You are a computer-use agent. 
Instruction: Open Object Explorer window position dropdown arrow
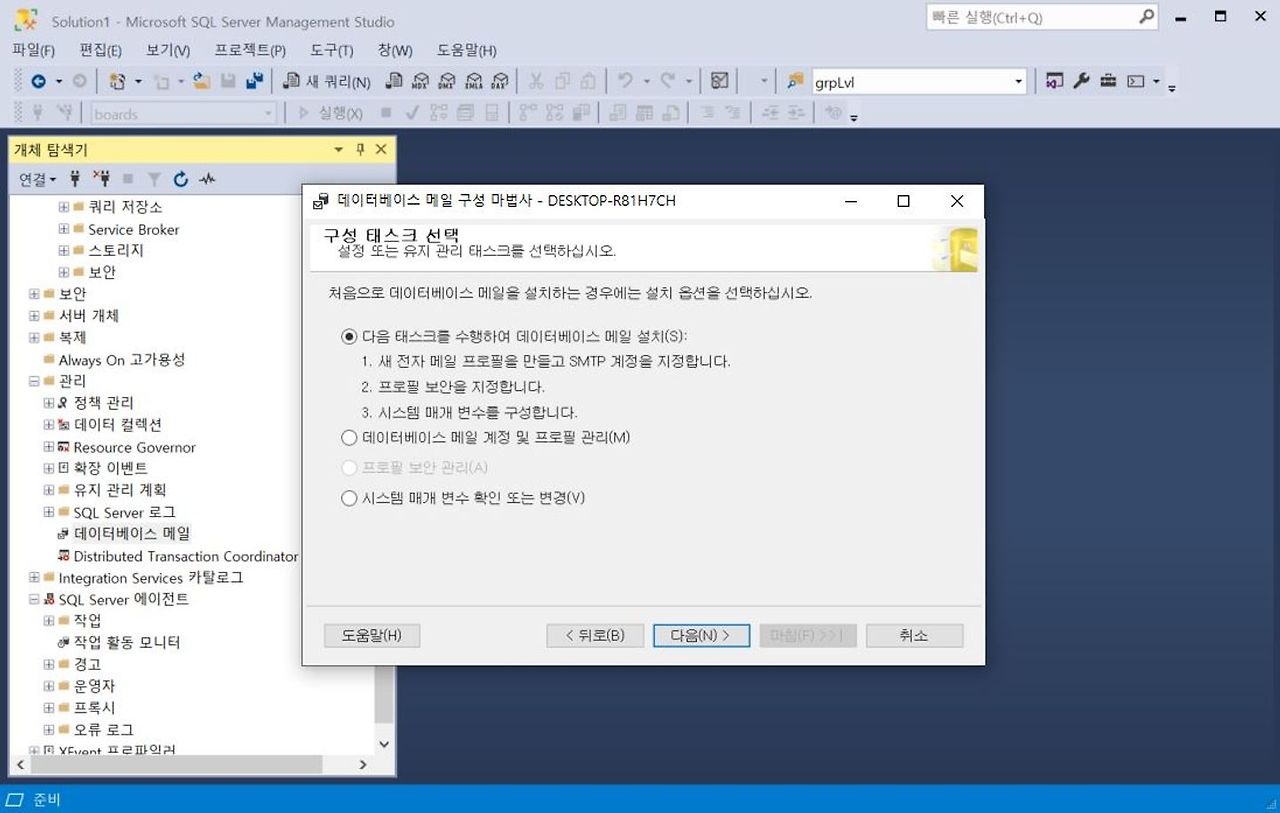(x=338, y=149)
